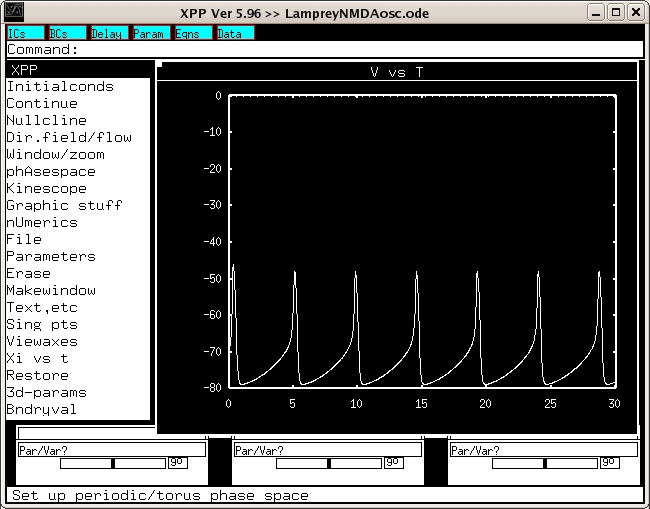Open the Param window button
This screenshot has height=509, width=650.
150,33
